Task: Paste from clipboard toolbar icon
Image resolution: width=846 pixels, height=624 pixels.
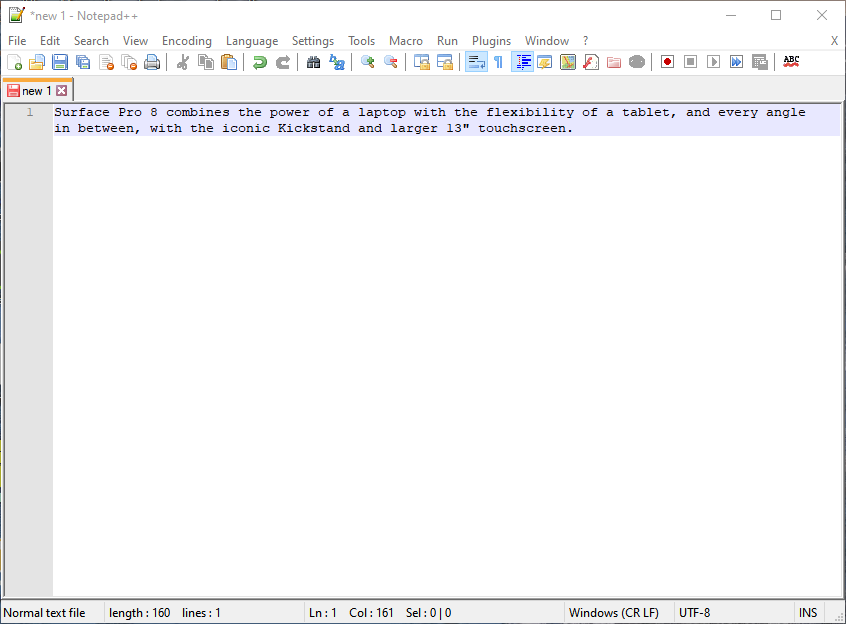Action: pyautogui.click(x=229, y=63)
